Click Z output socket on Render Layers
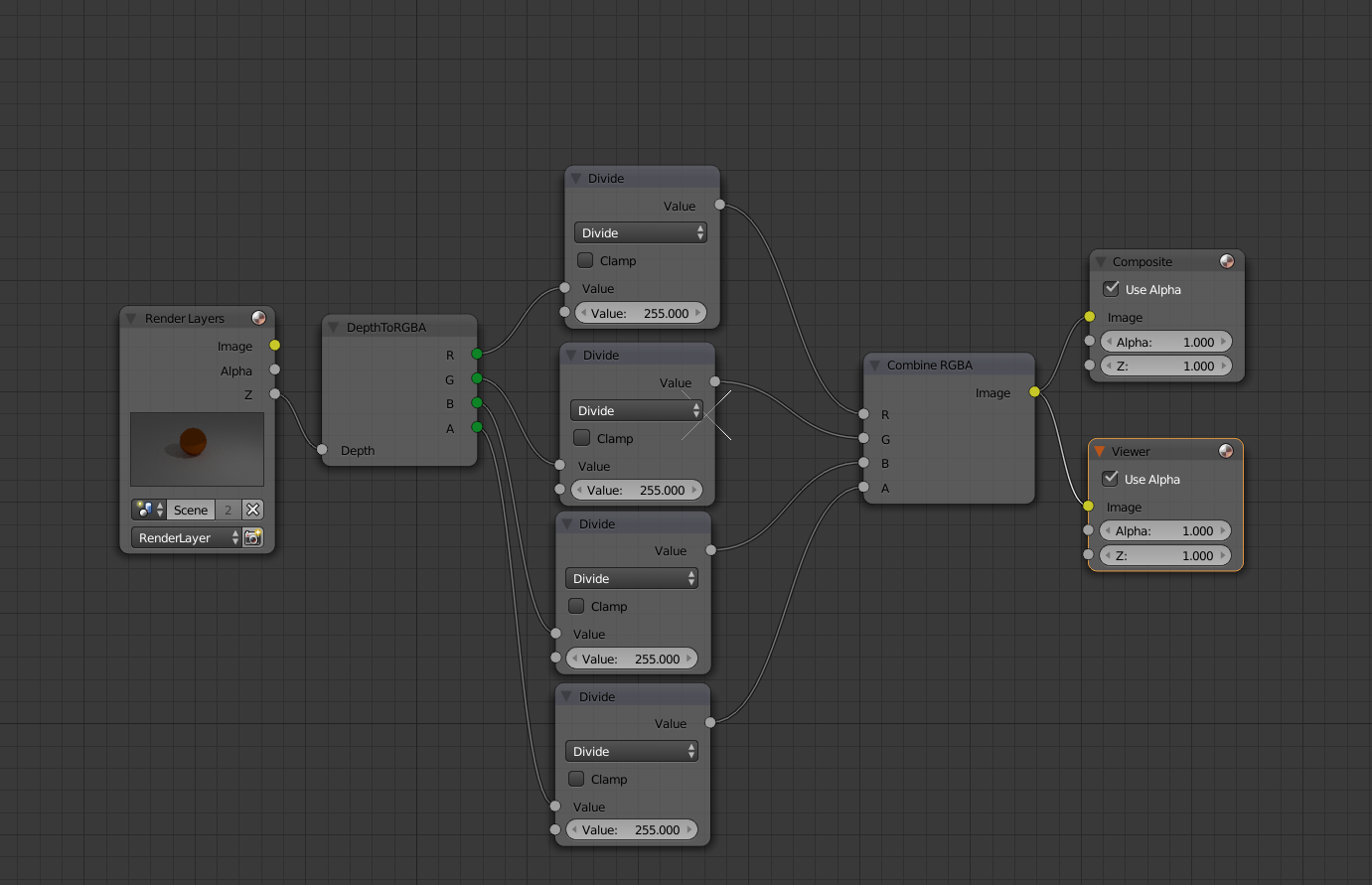Viewport: 1372px width, 885px height. 275,394
